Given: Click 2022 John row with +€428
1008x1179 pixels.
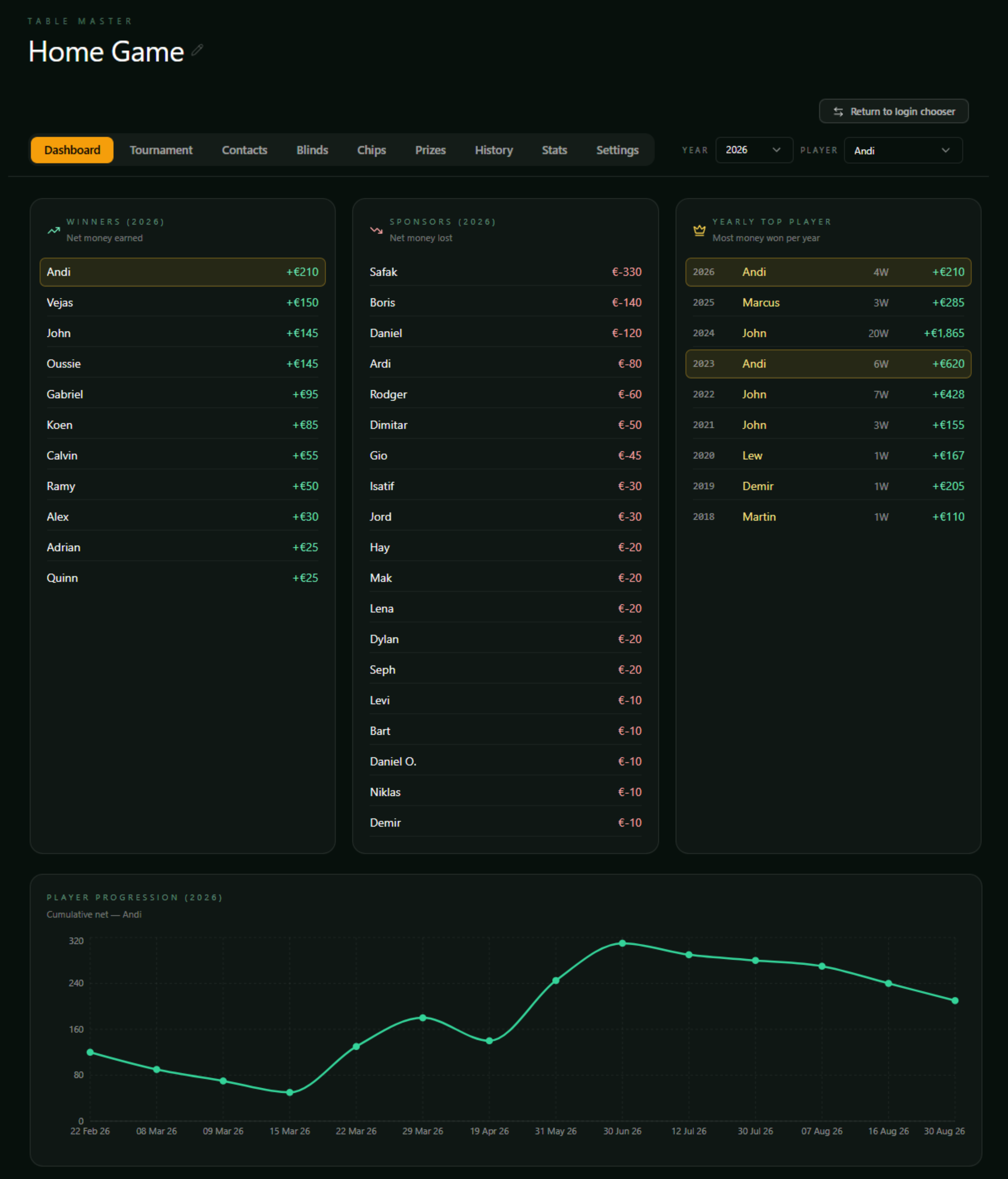Looking at the screenshot, I should [x=828, y=394].
